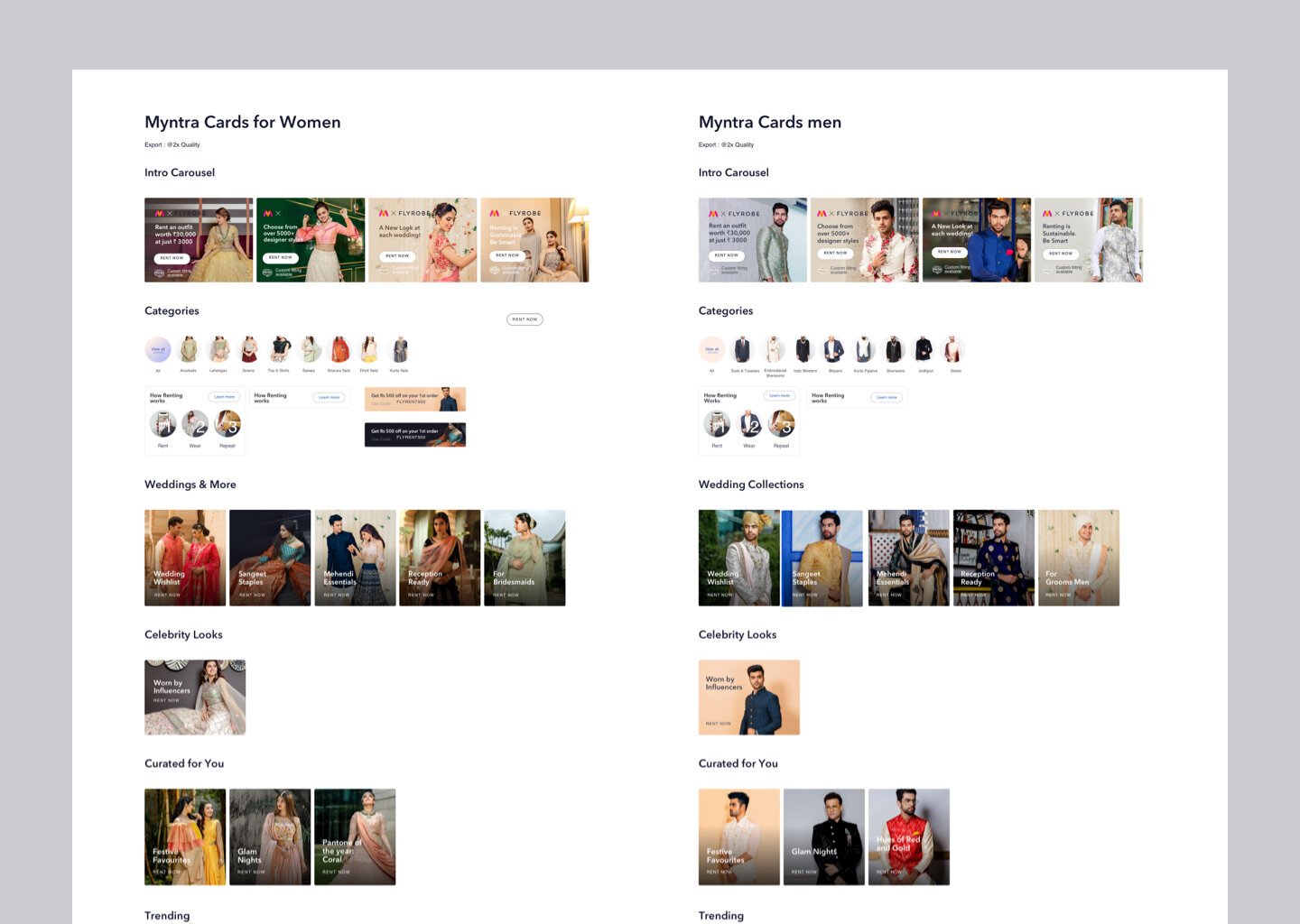This screenshot has height=924, width=1300.
Task: Click the dark Rs 500 off promo banner
Action: coord(415,434)
